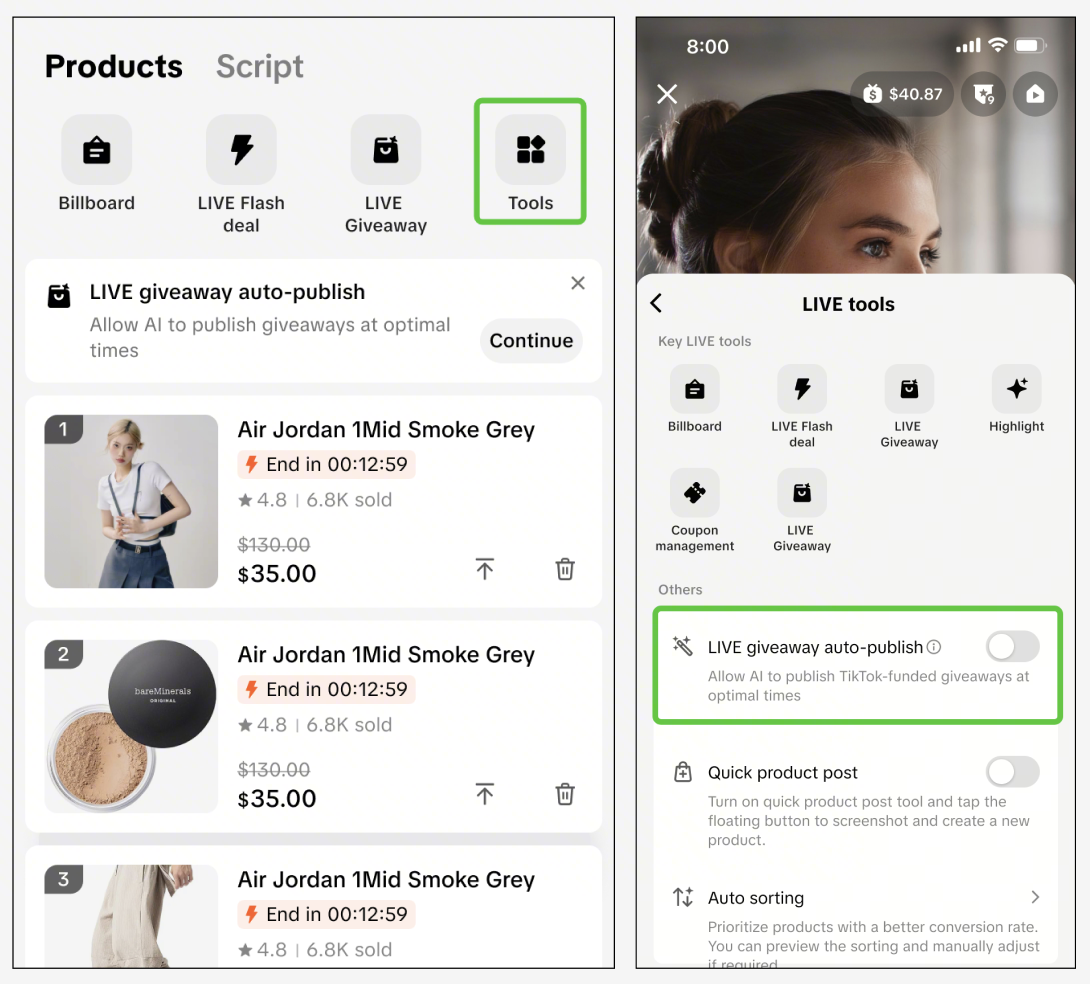Turn on the Quick product post switch
This screenshot has height=984, width=1090.
1013,772
